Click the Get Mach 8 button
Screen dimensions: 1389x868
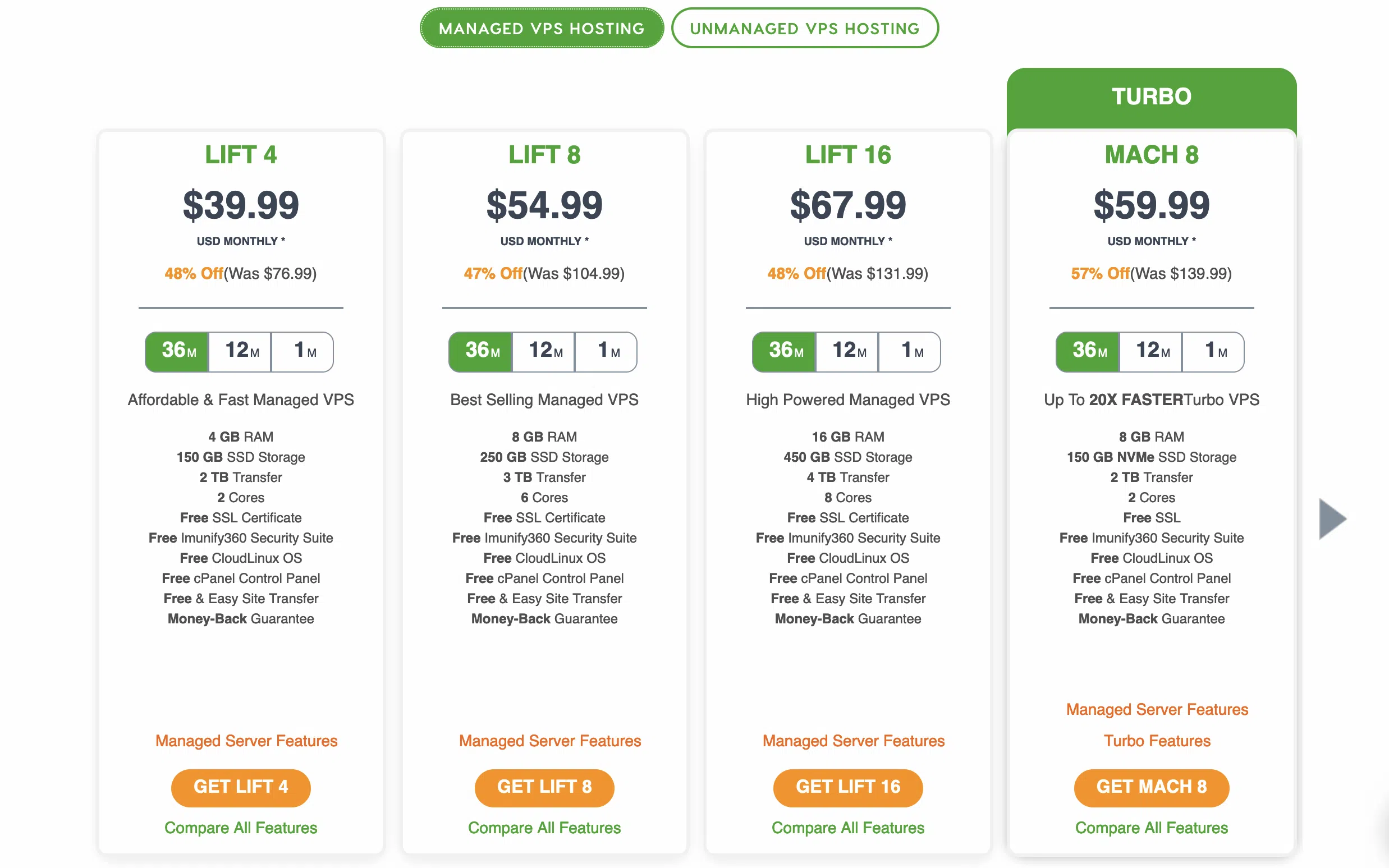pyautogui.click(x=1151, y=787)
